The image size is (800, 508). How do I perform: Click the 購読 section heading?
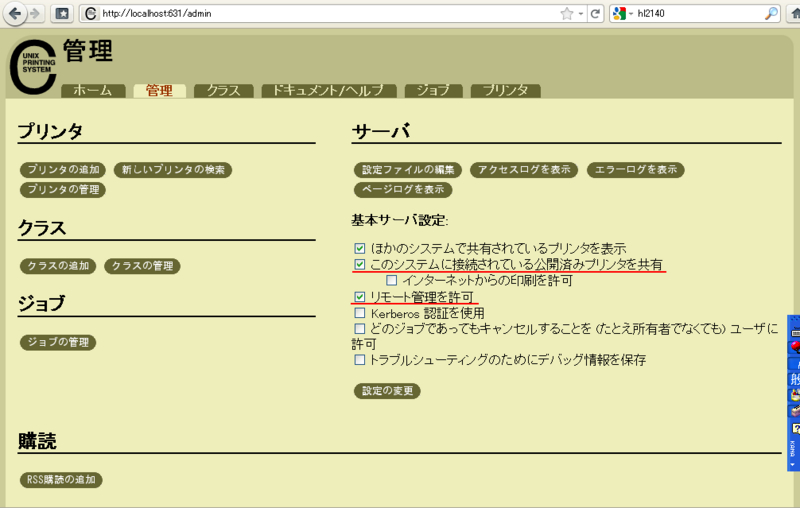click(x=37, y=441)
